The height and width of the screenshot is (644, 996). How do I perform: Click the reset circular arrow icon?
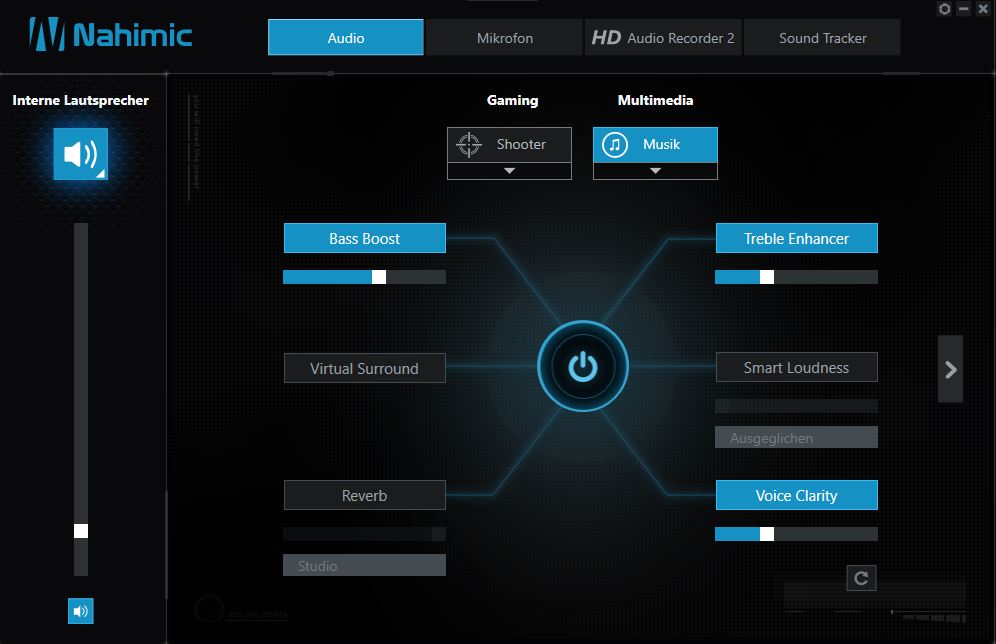[x=860, y=578]
